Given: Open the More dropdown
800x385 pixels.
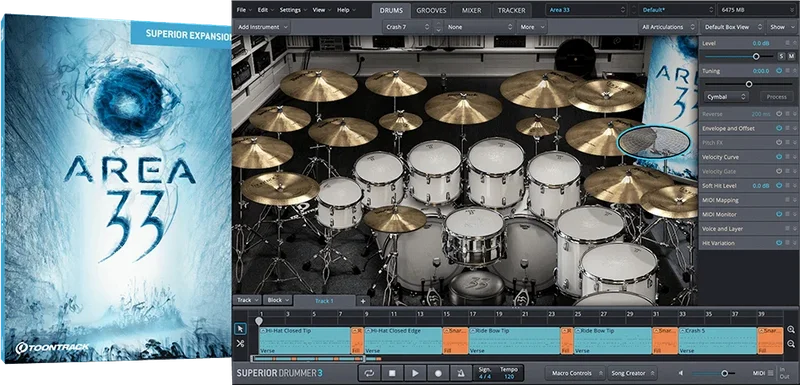Looking at the screenshot, I should pyautogui.click(x=531, y=27).
